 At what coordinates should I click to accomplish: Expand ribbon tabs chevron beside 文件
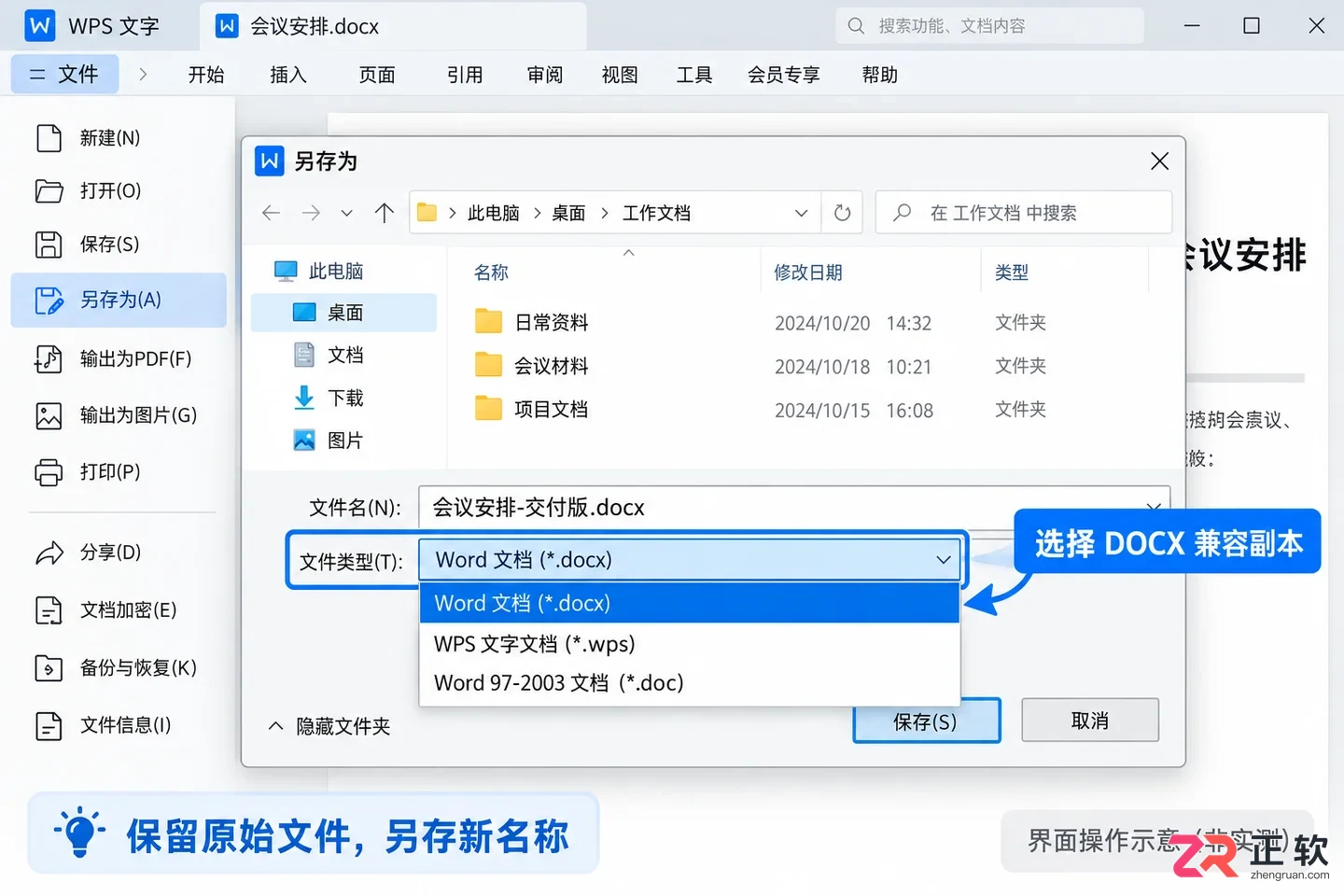[x=143, y=75]
